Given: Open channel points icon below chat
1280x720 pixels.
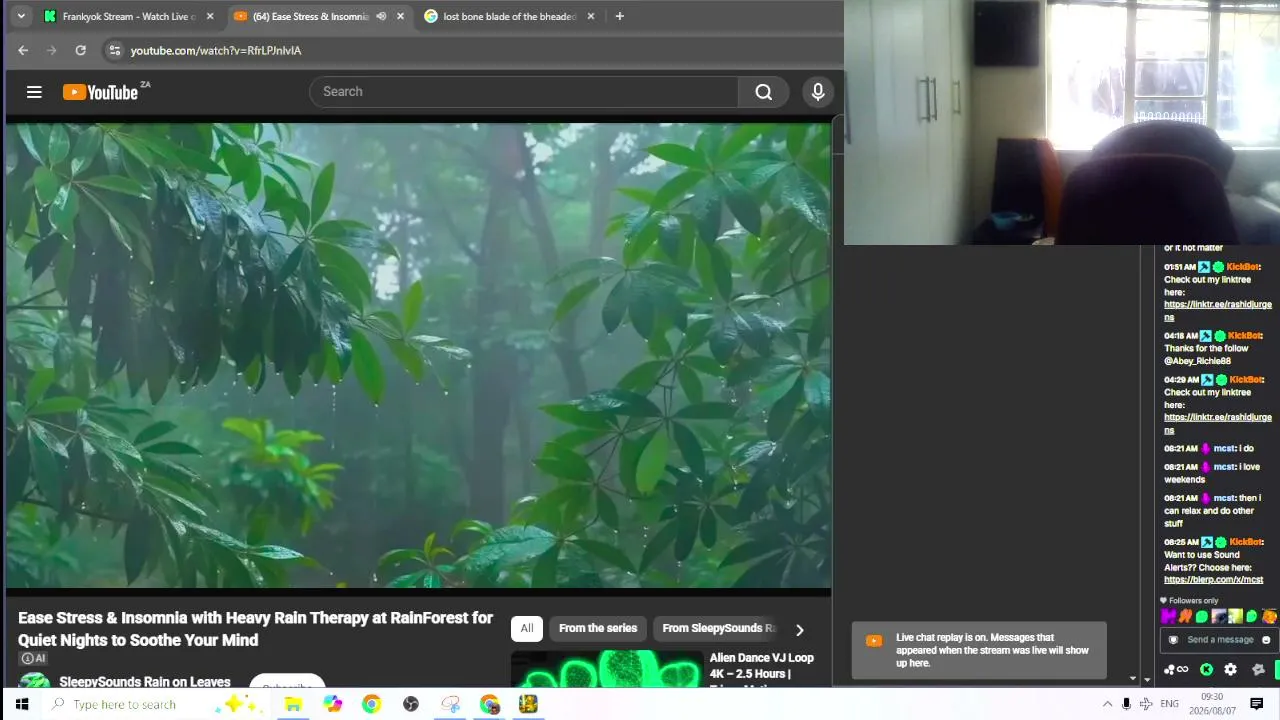Looking at the screenshot, I should (1176, 669).
